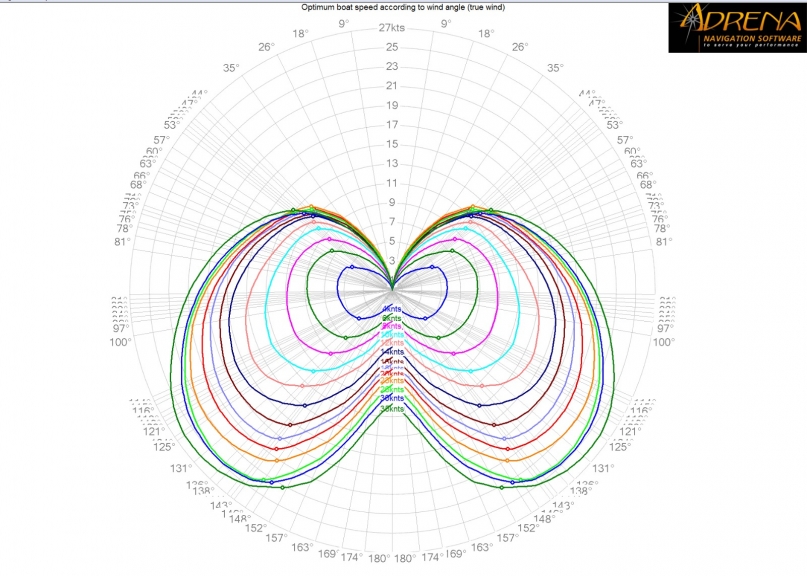Image resolution: width=807 pixels, height=576 pixels.
Task: Click the 81° label on the right side
Action: (x=664, y=242)
